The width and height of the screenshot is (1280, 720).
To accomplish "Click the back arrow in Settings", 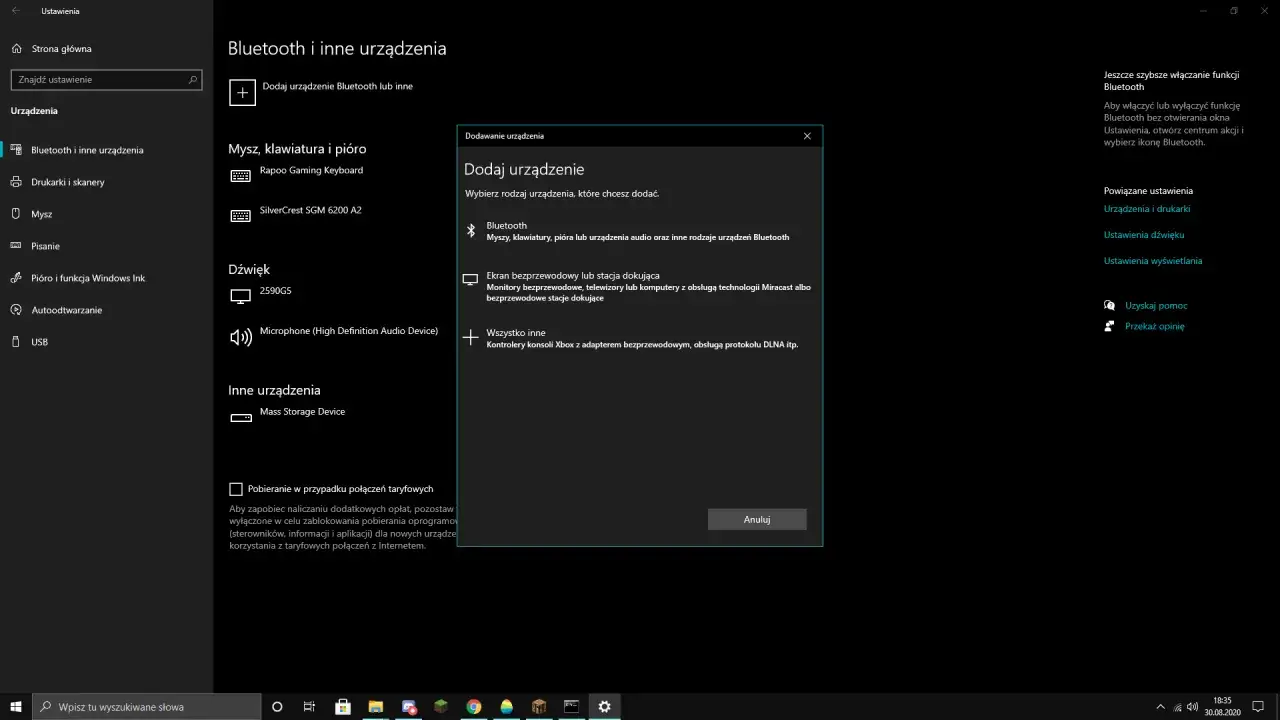I will coord(15,10).
